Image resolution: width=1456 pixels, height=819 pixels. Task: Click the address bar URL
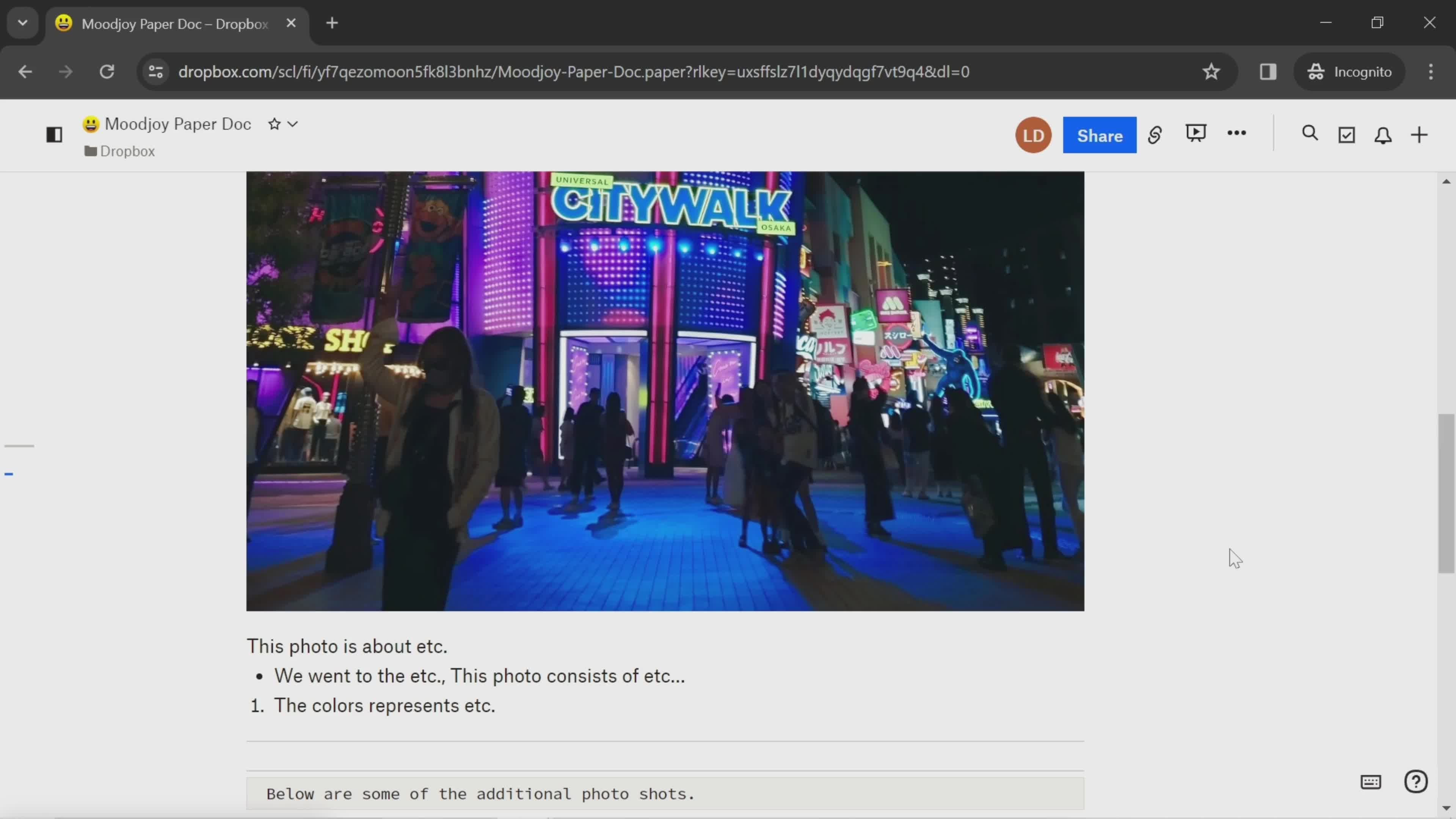pos(574,72)
